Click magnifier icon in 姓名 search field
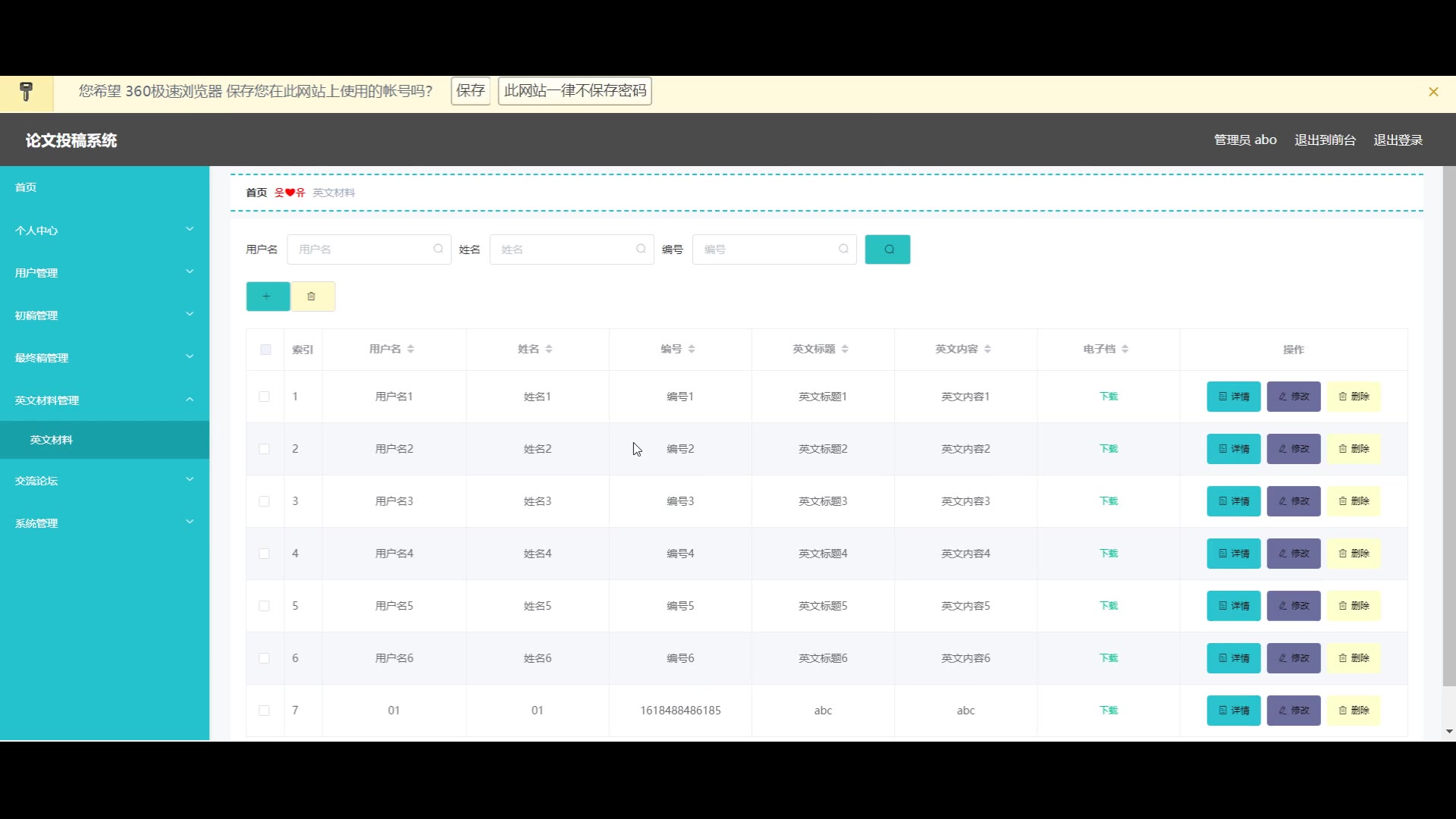Image resolution: width=1456 pixels, height=819 pixels. point(641,249)
